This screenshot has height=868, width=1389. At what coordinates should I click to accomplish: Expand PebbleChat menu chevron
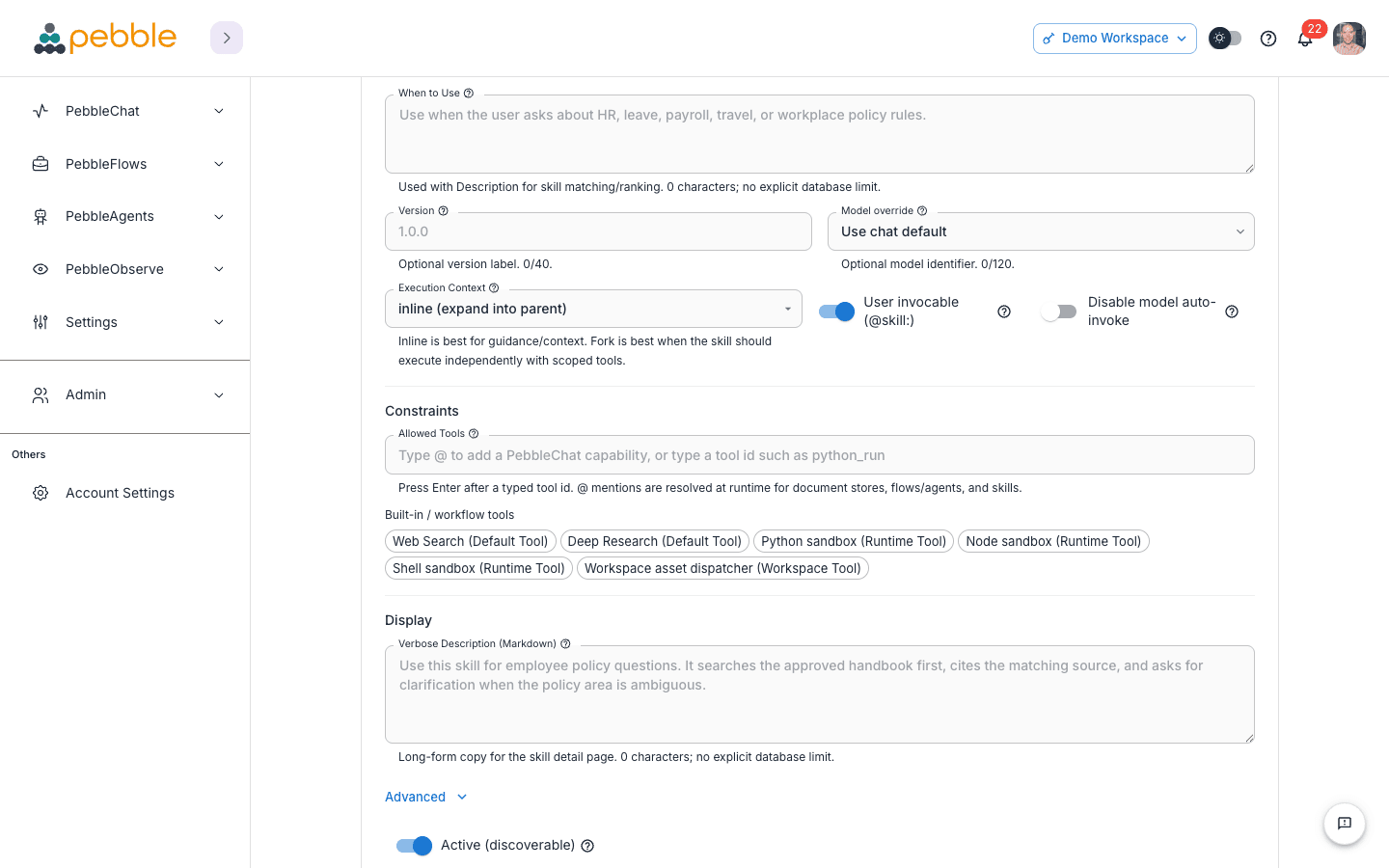tap(219, 111)
